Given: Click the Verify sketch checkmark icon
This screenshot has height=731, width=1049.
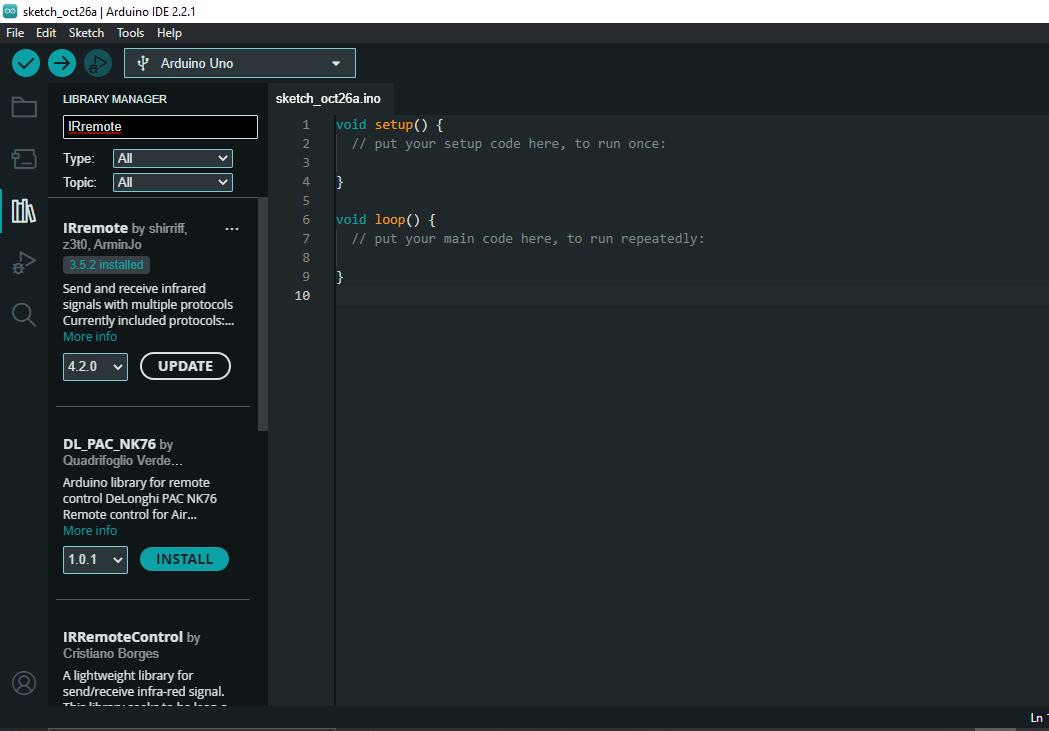Looking at the screenshot, I should coord(25,62).
